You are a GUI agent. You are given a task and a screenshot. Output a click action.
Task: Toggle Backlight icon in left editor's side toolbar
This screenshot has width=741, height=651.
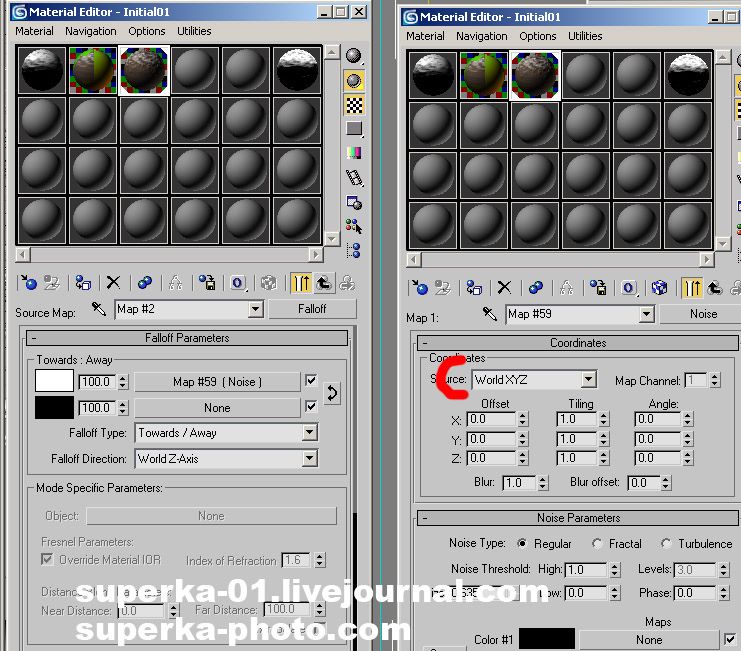click(354, 80)
